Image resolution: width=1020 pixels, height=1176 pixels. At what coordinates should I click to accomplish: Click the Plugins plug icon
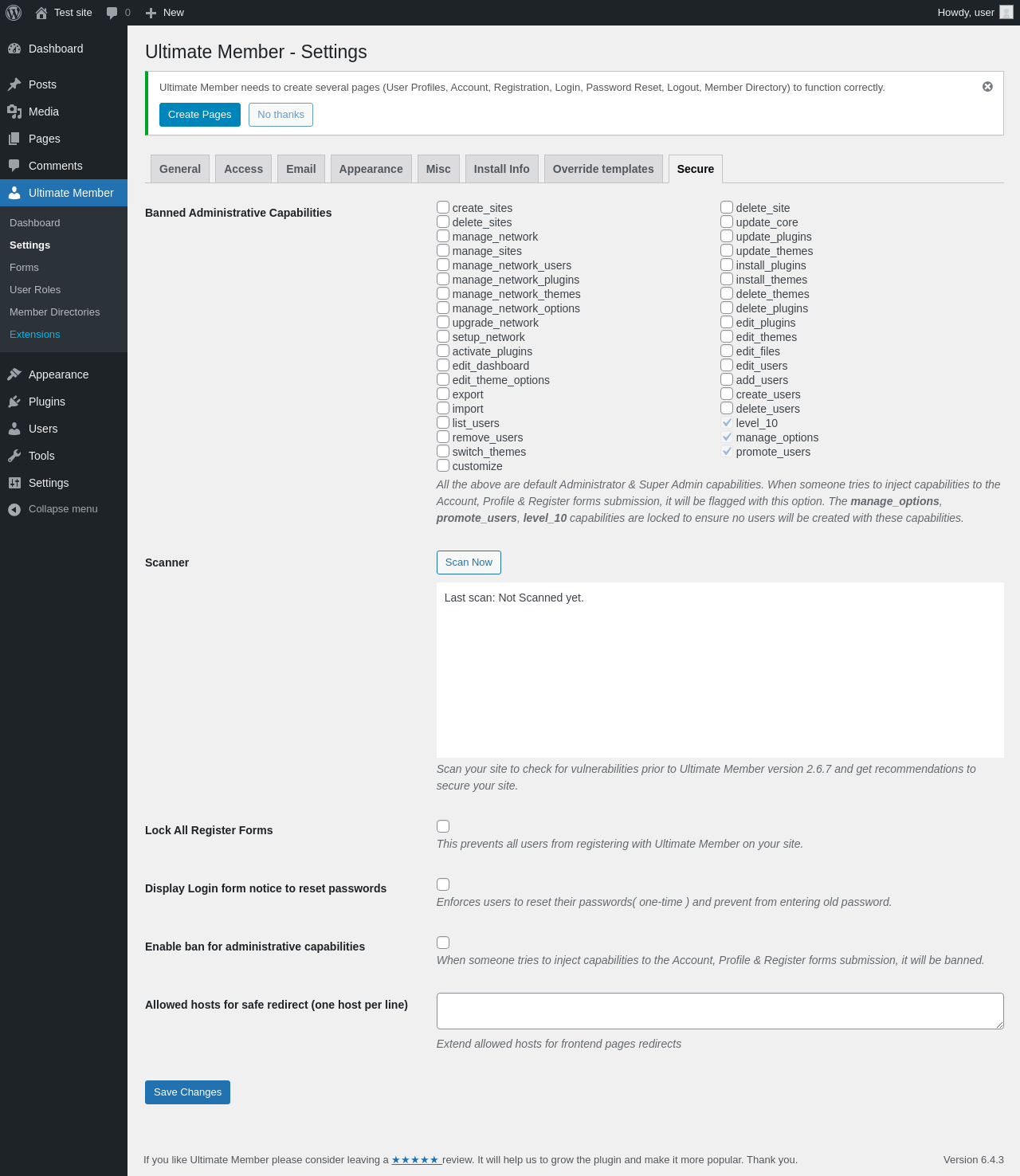(x=14, y=402)
